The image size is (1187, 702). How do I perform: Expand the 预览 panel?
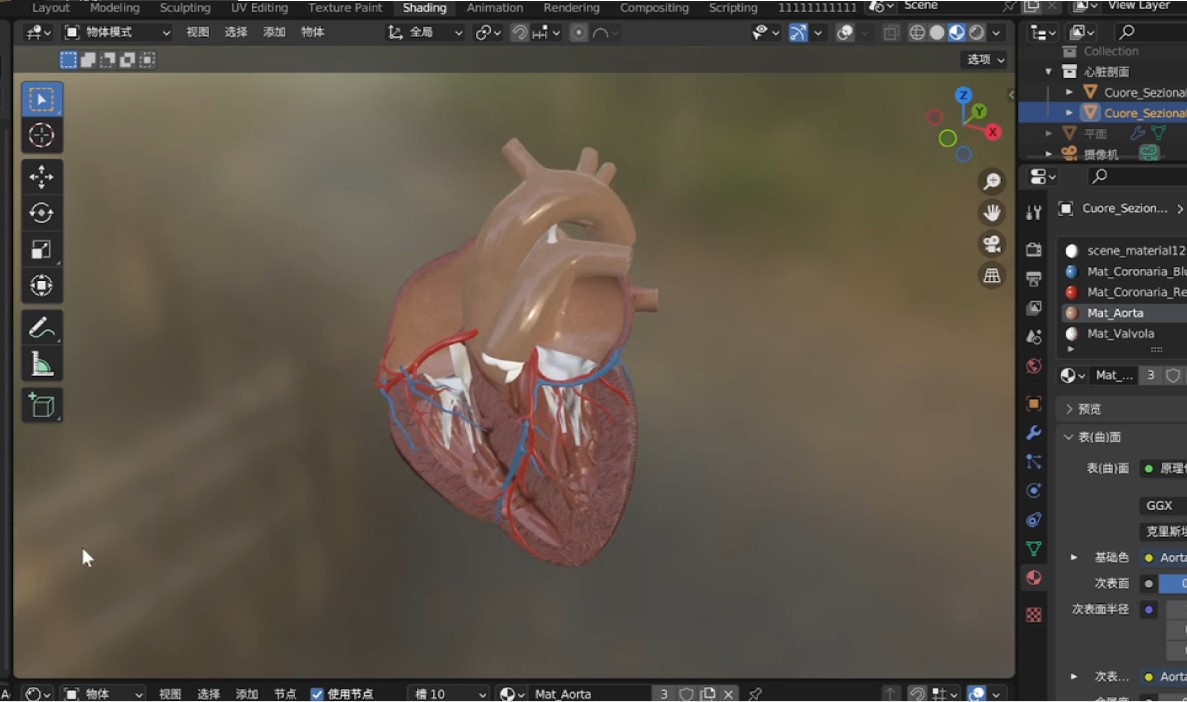point(1089,409)
